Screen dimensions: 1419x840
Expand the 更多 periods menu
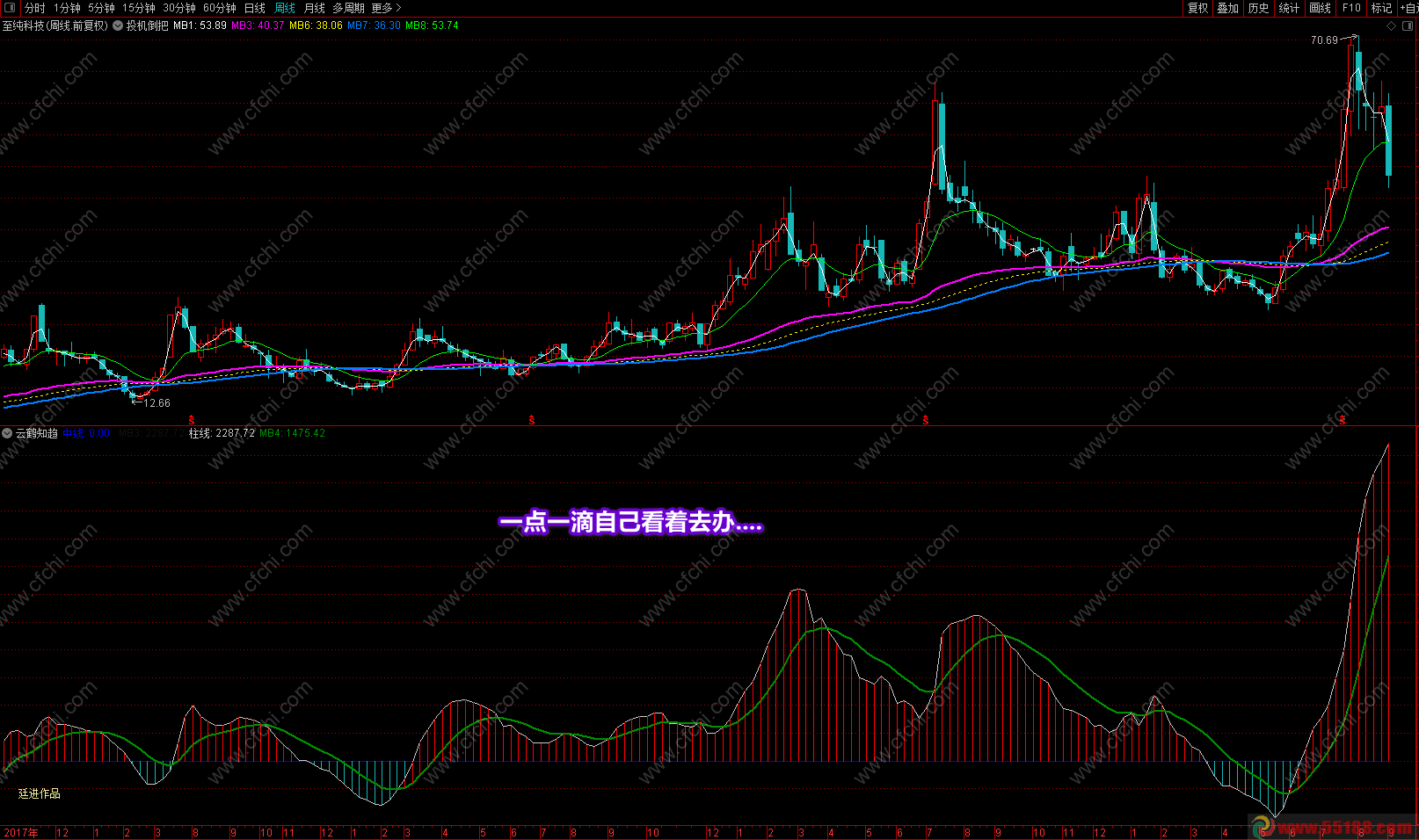(386, 8)
